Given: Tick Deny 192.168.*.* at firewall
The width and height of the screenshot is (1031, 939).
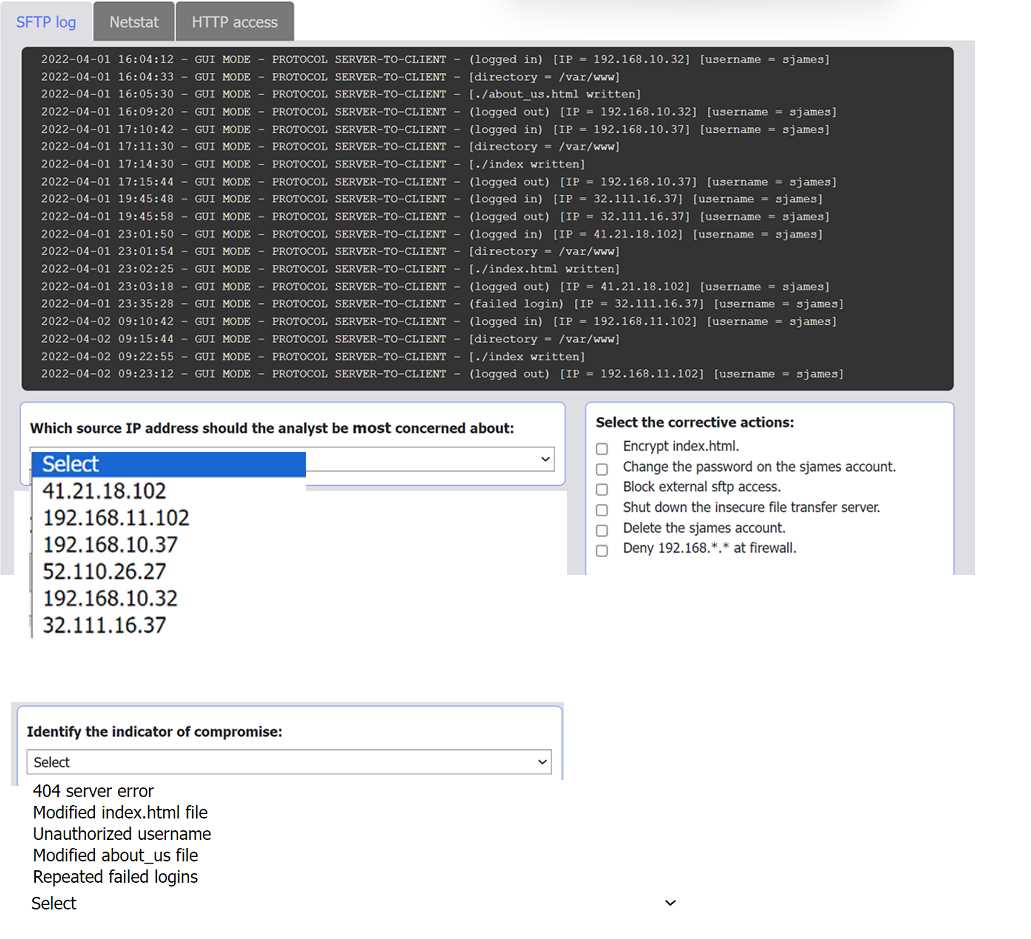Looking at the screenshot, I should point(602,550).
